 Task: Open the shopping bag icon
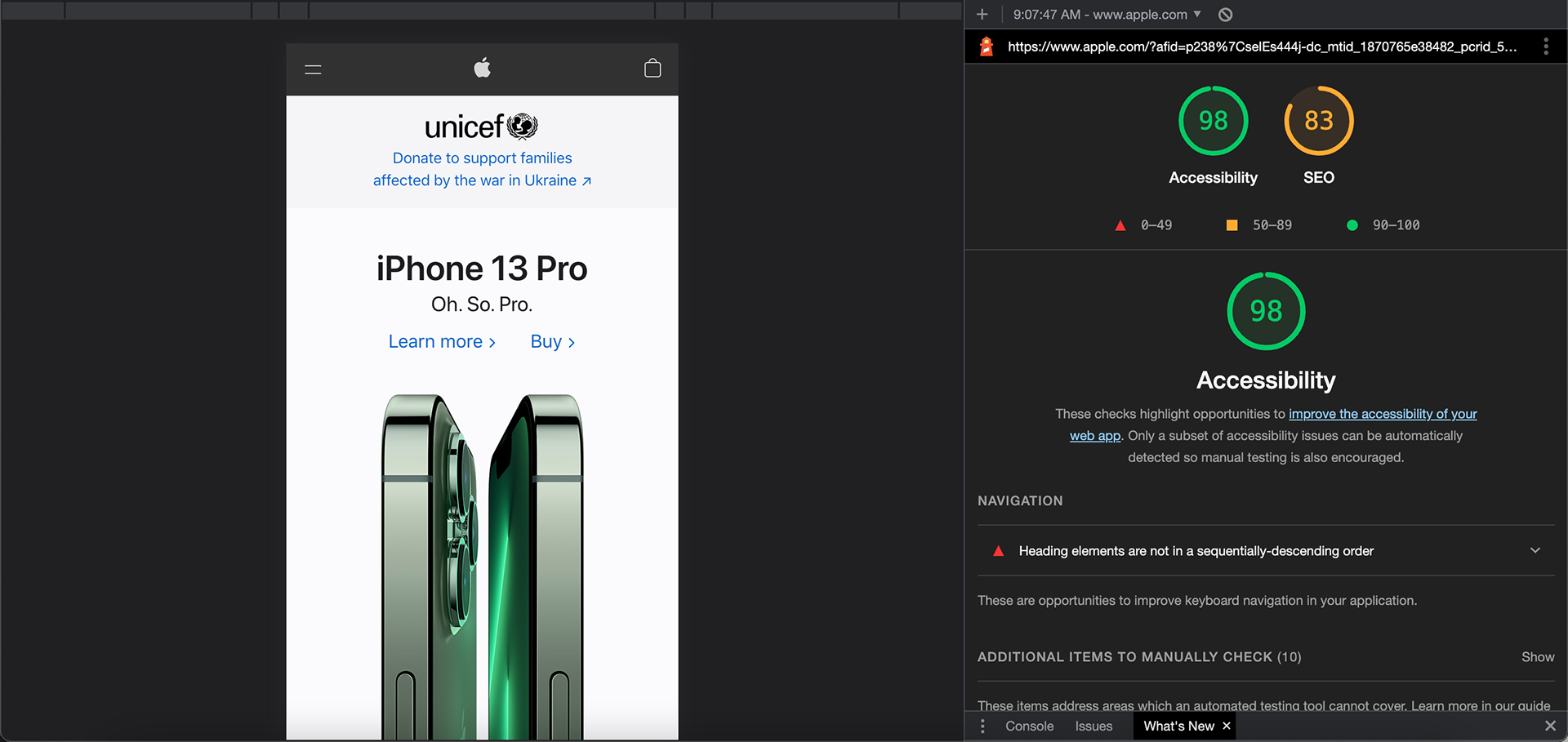pyautogui.click(x=652, y=69)
